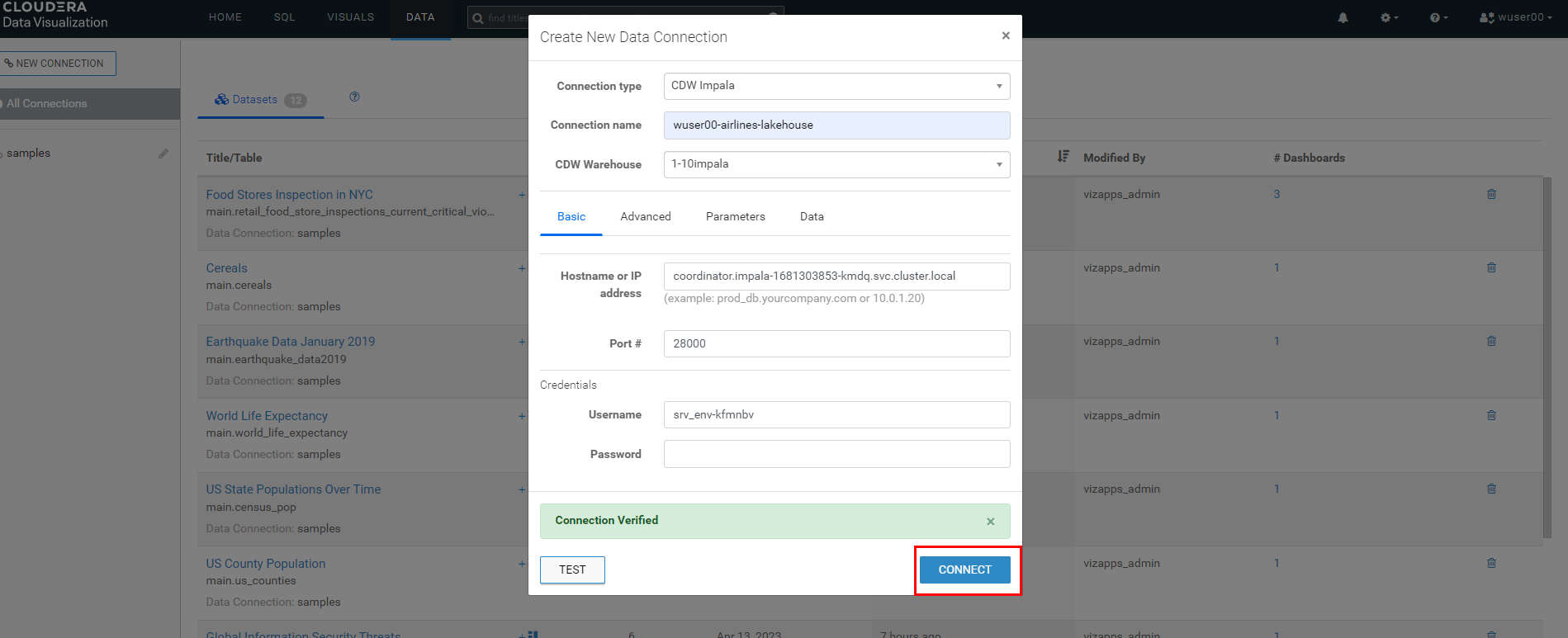Edit the samples connection pencil icon
This screenshot has width=1568, height=638.
pyautogui.click(x=163, y=154)
